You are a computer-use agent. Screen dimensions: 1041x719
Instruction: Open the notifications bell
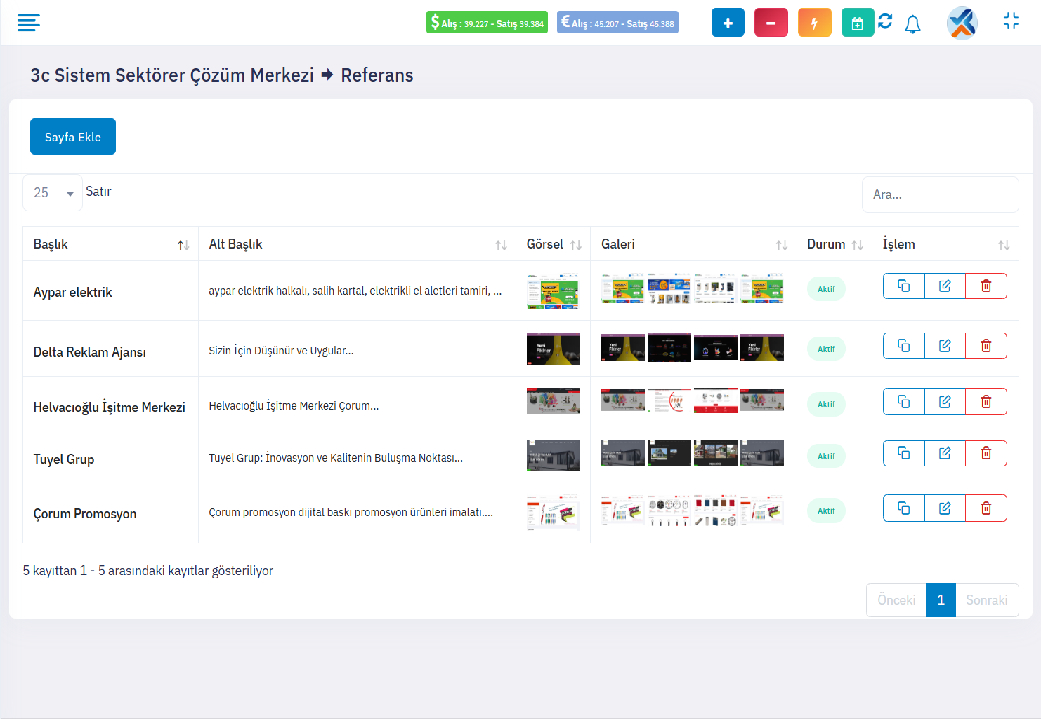click(912, 24)
